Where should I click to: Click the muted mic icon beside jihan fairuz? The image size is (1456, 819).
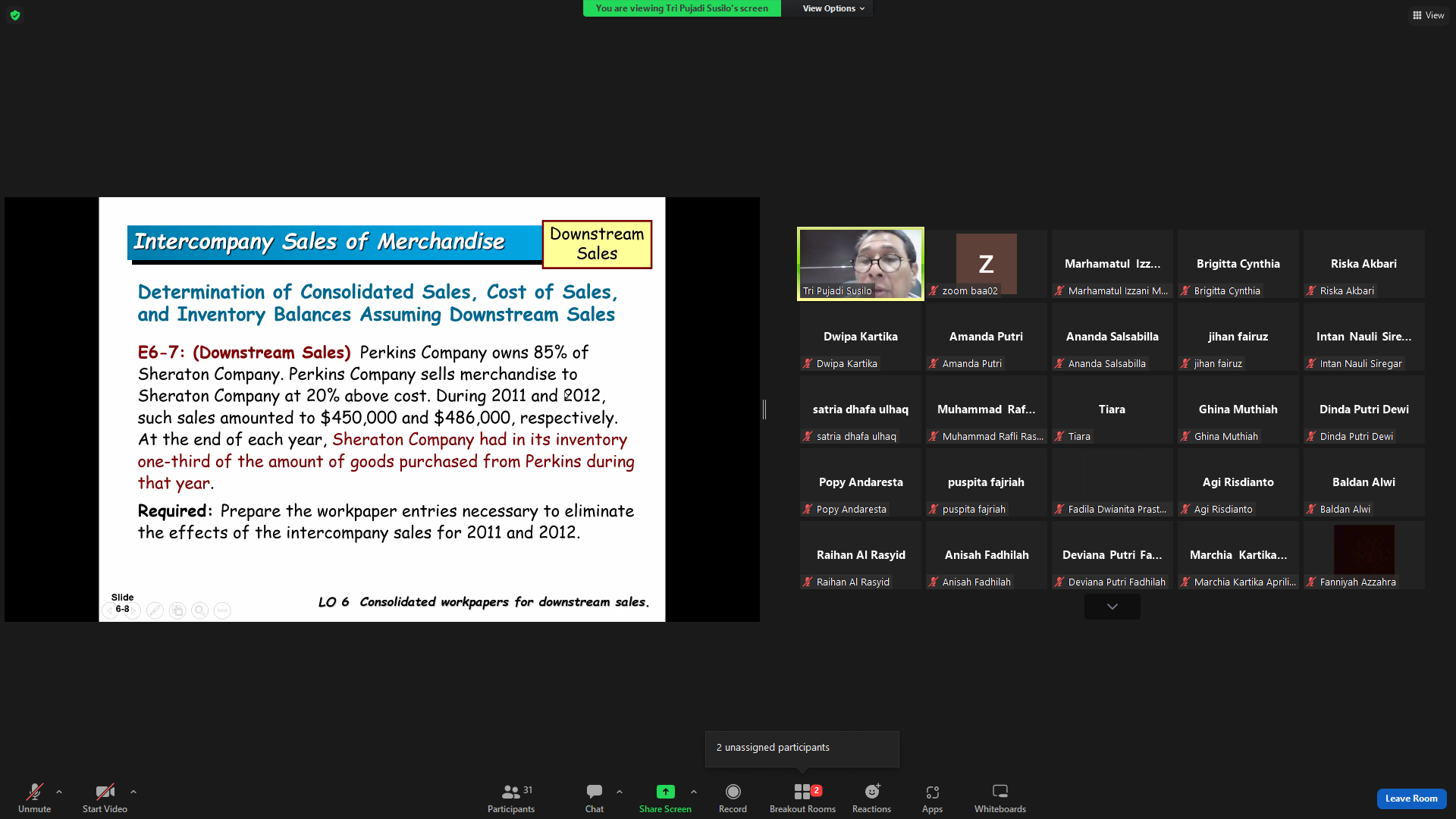click(x=1185, y=364)
